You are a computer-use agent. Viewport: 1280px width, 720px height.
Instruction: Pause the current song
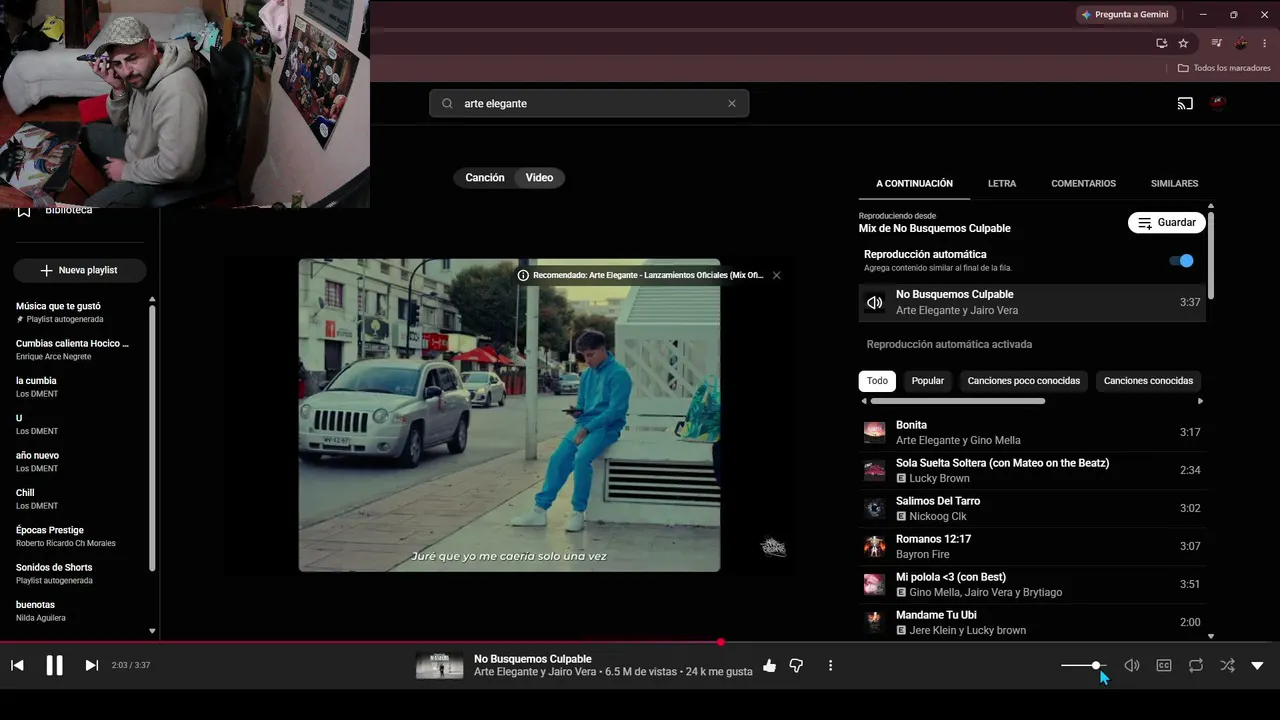pyautogui.click(x=54, y=665)
